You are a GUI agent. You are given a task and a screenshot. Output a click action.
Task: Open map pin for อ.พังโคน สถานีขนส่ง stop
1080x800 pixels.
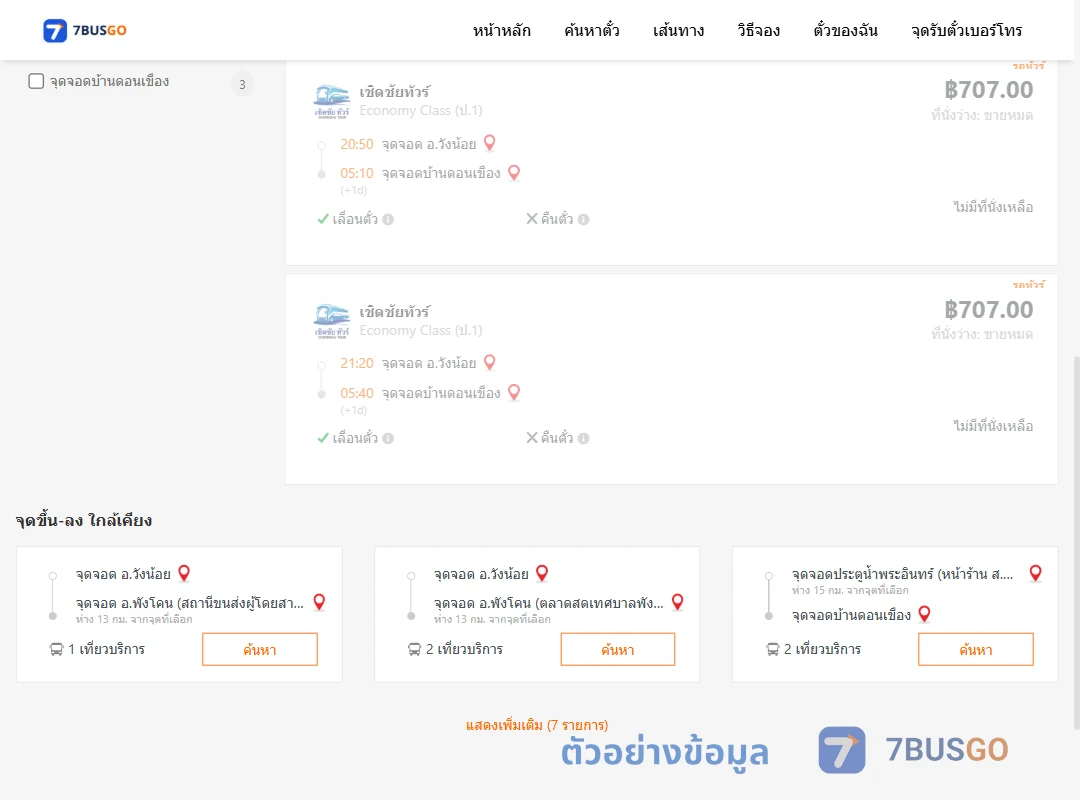click(x=319, y=602)
